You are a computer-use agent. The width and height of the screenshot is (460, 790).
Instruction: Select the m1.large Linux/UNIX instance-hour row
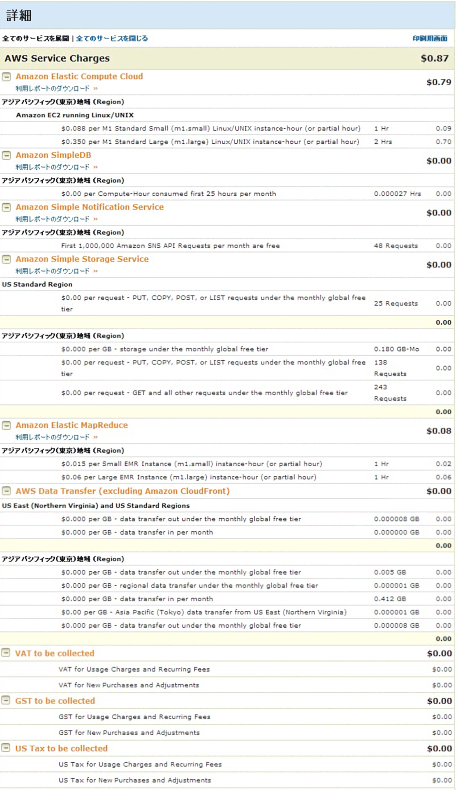point(227,142)
